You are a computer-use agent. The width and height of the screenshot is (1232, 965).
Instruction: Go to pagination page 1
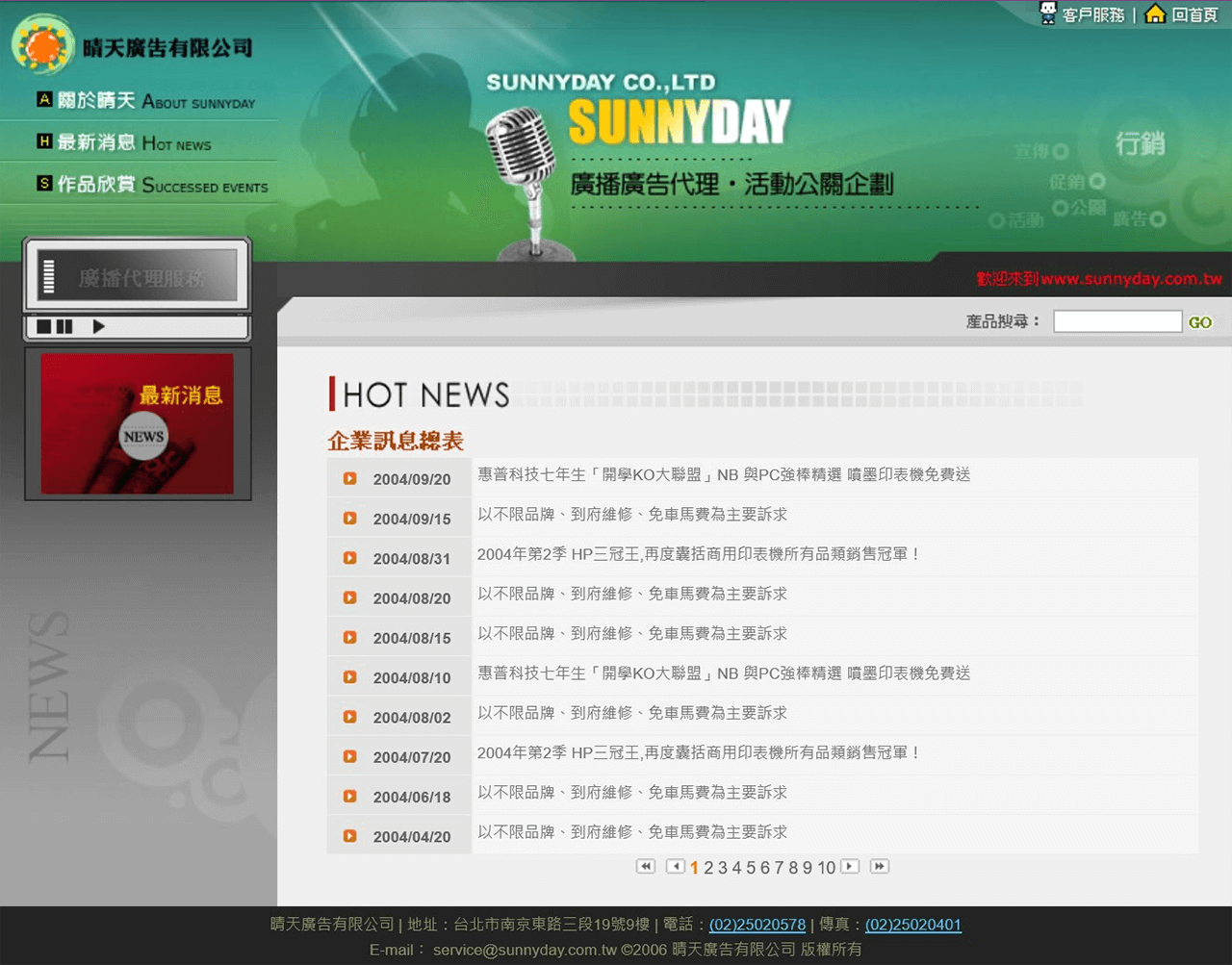694,868
